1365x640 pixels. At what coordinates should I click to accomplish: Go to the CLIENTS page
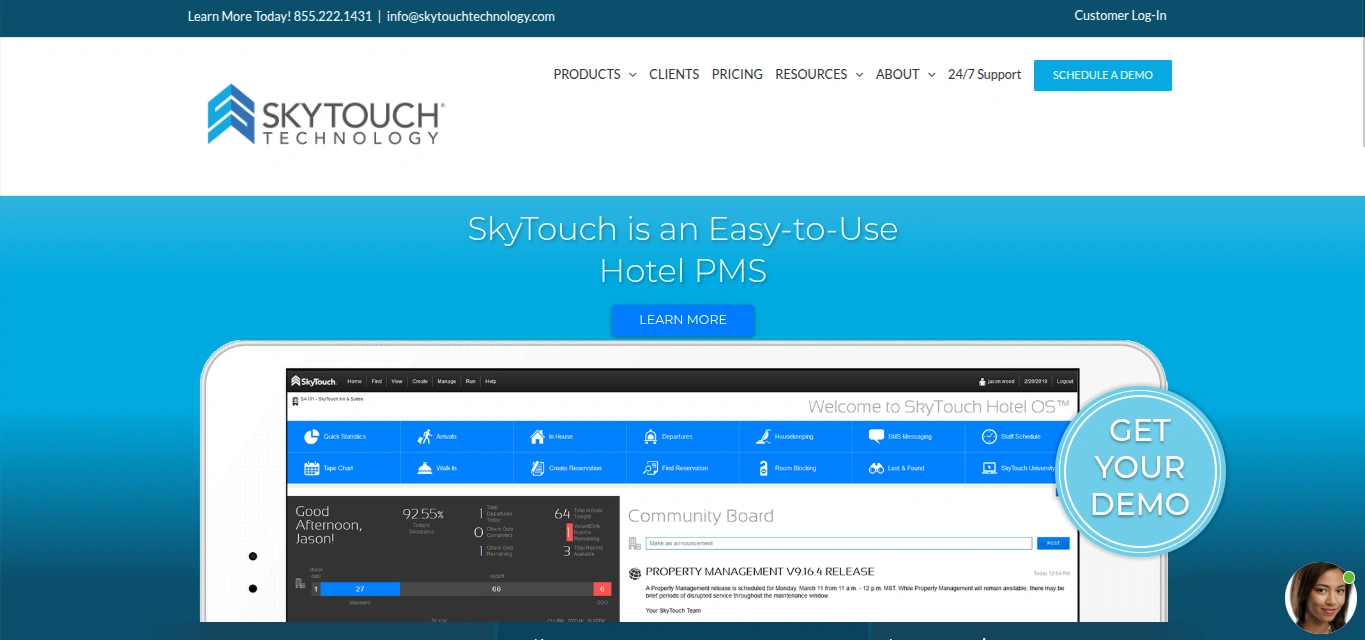point(674,74)
